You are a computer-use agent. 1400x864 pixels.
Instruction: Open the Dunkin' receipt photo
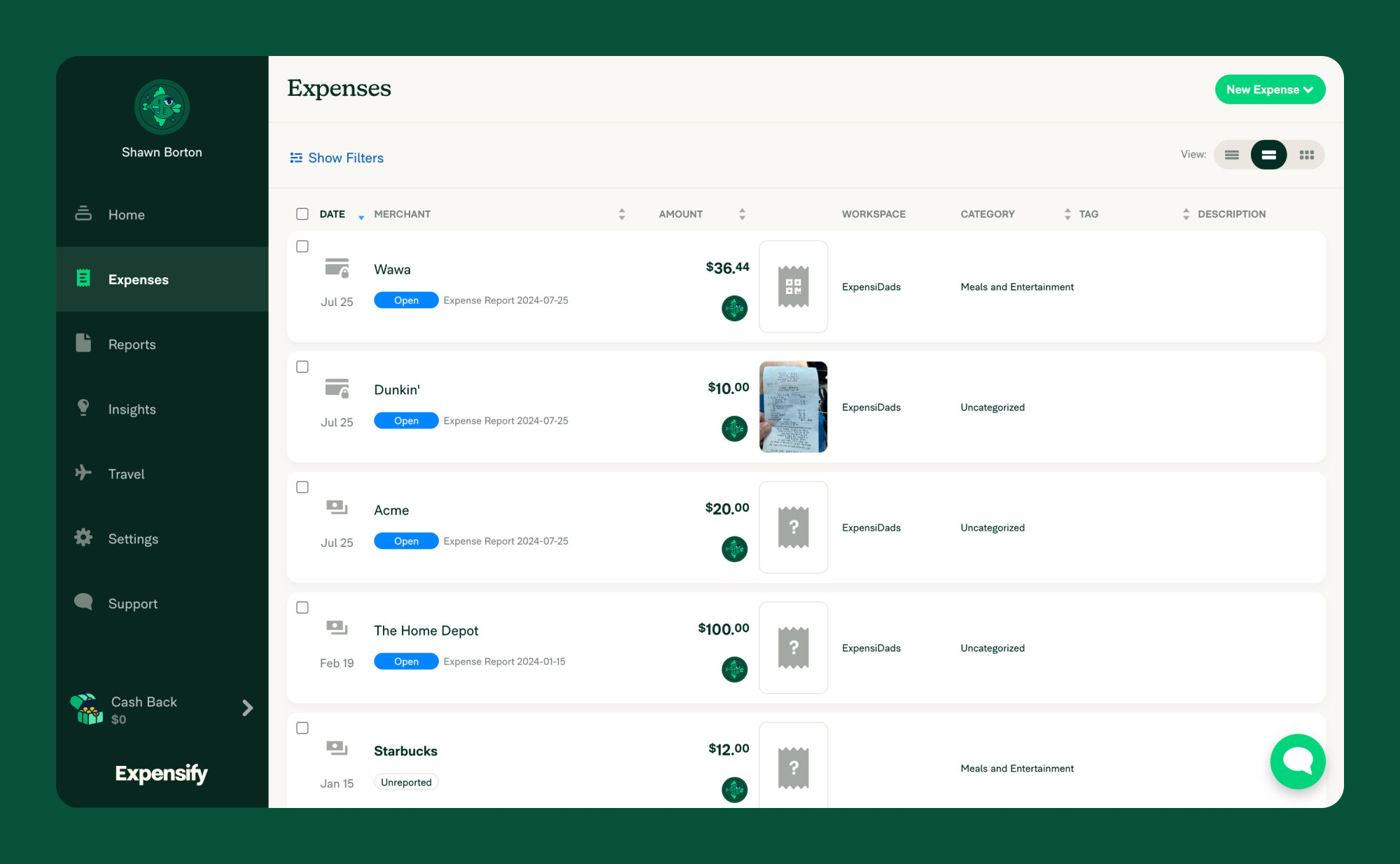point(793,407)
